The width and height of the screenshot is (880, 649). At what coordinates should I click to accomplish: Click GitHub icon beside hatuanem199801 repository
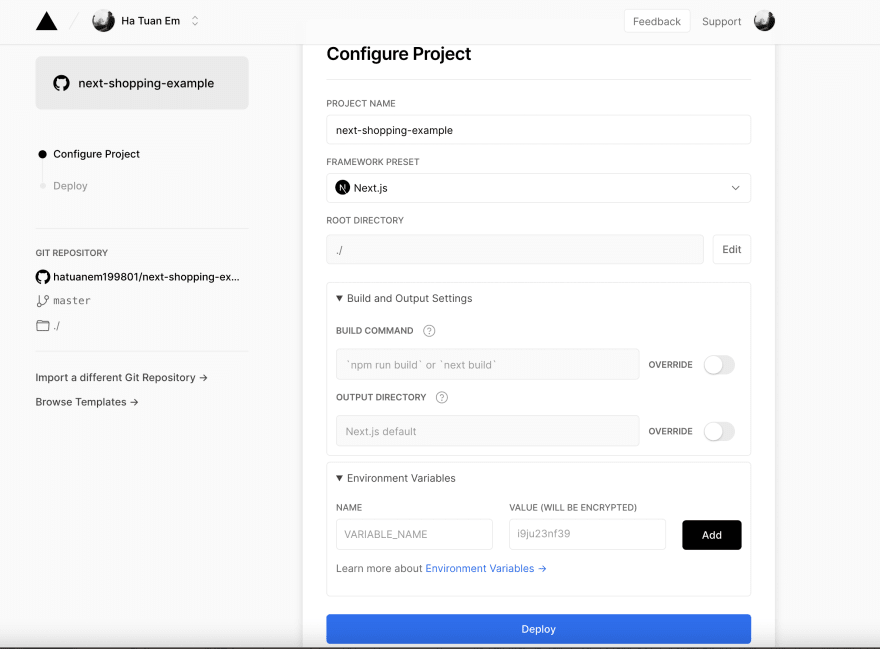[x=43, y=277]
